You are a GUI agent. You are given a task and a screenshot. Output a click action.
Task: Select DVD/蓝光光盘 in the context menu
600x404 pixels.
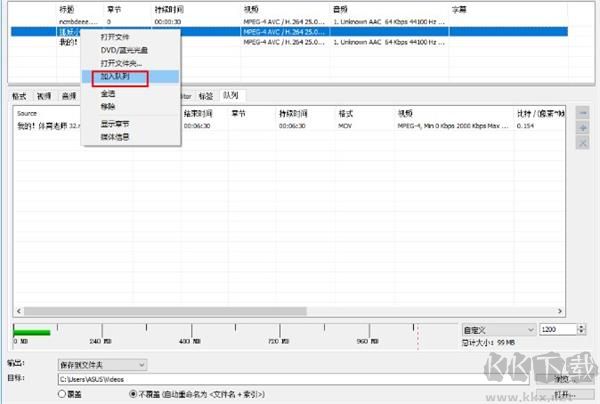[x=122, y=48]
